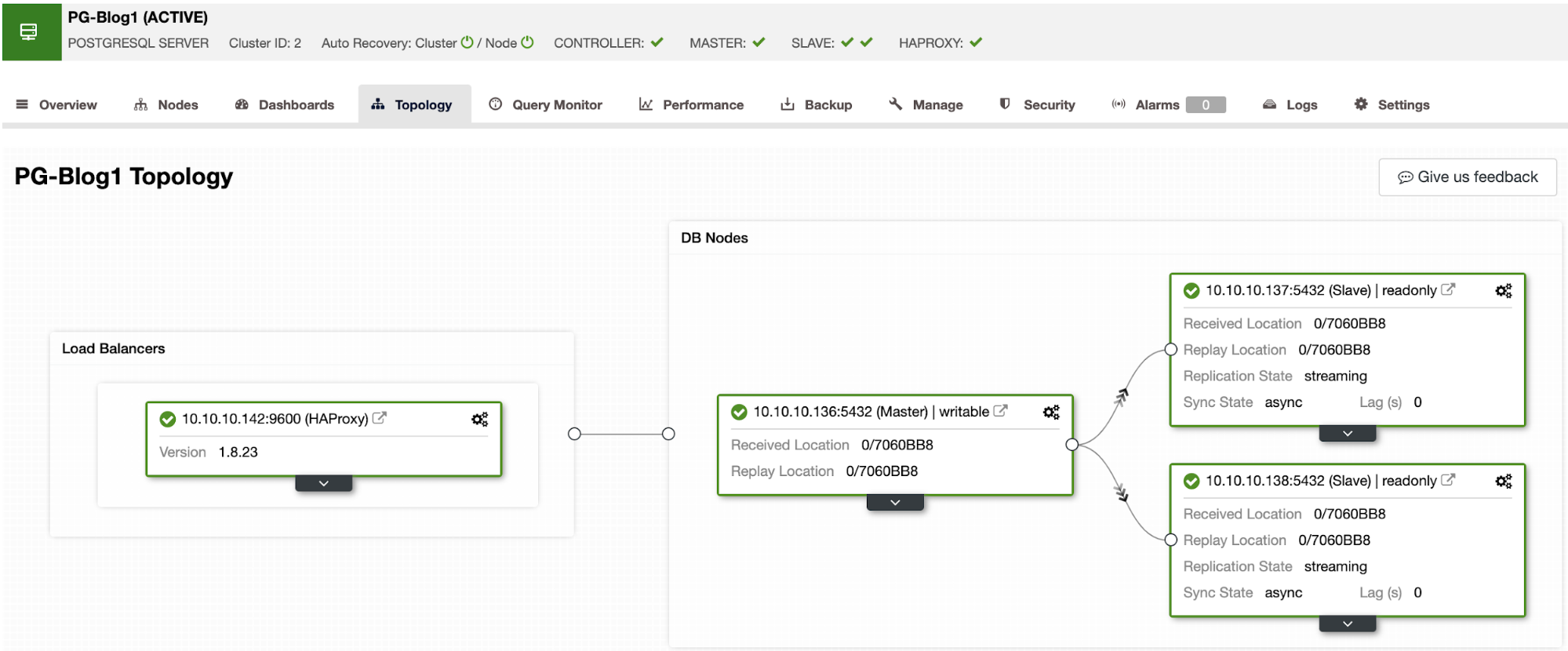Open HAProxy 10.10.10.142 external link icon
This screenshot has height=651, width=1568.
pos(380,418)
